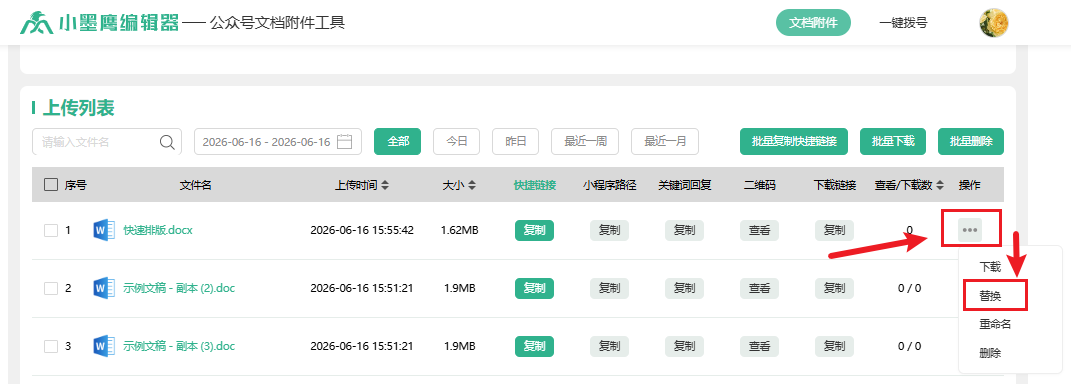Screen dimensions: 1071x384
Task: Switch to the 一键拨号 tab
Action: (x=903, y=23)
